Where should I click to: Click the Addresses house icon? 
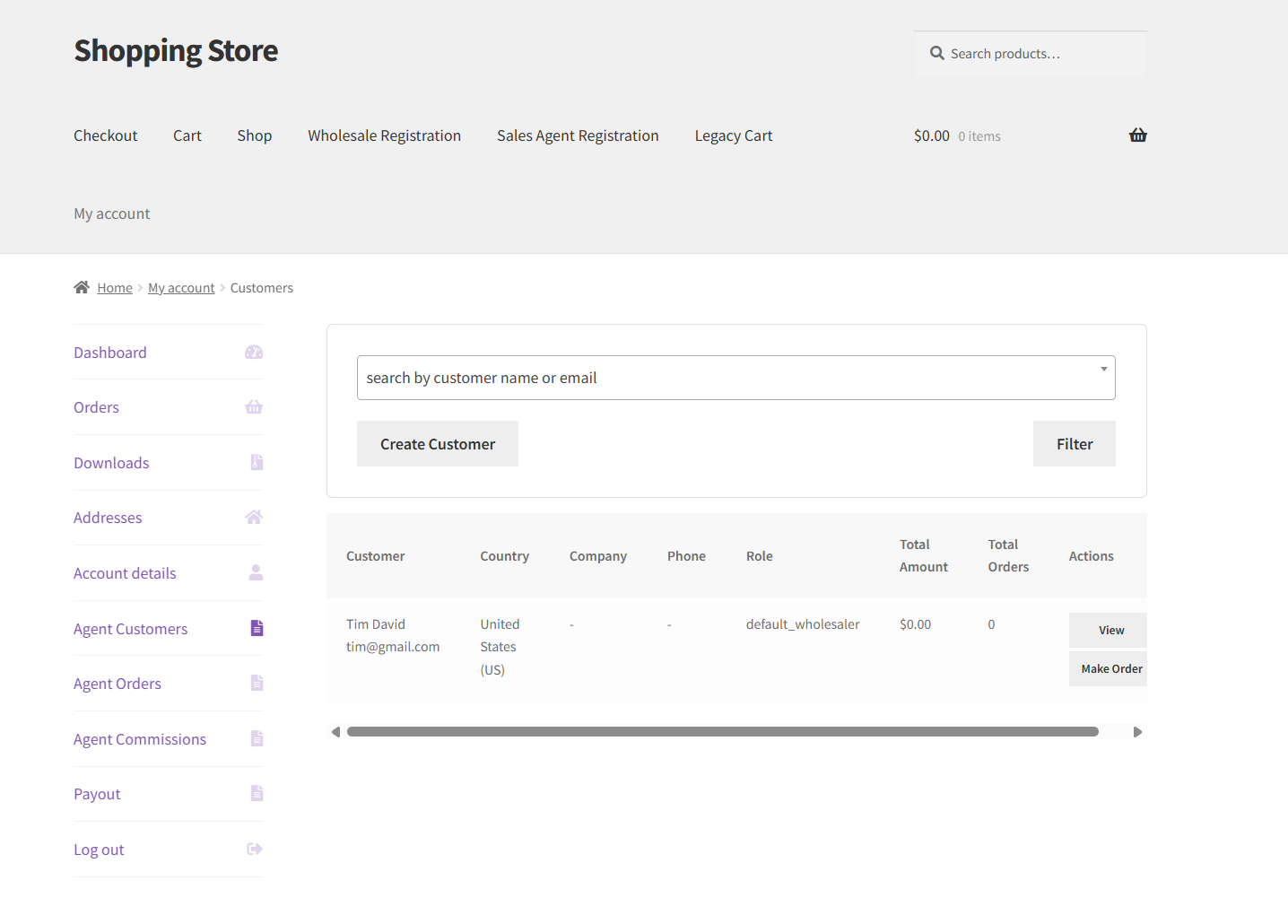click(254, 517)
